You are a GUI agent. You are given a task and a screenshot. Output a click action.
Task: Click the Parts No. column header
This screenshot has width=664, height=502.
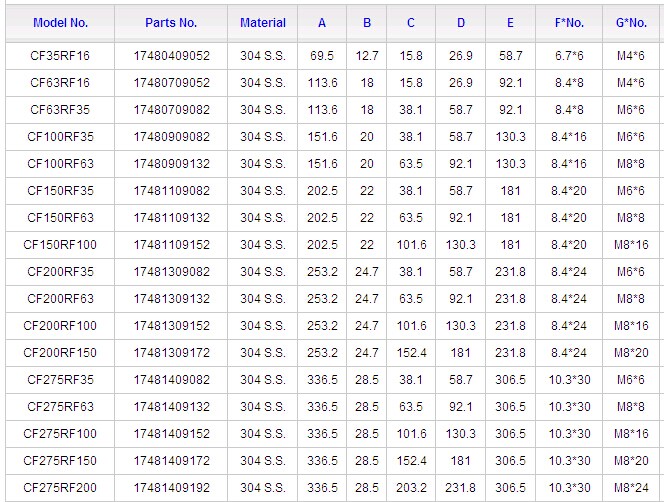pyautogui.click(x=171, y=22)
